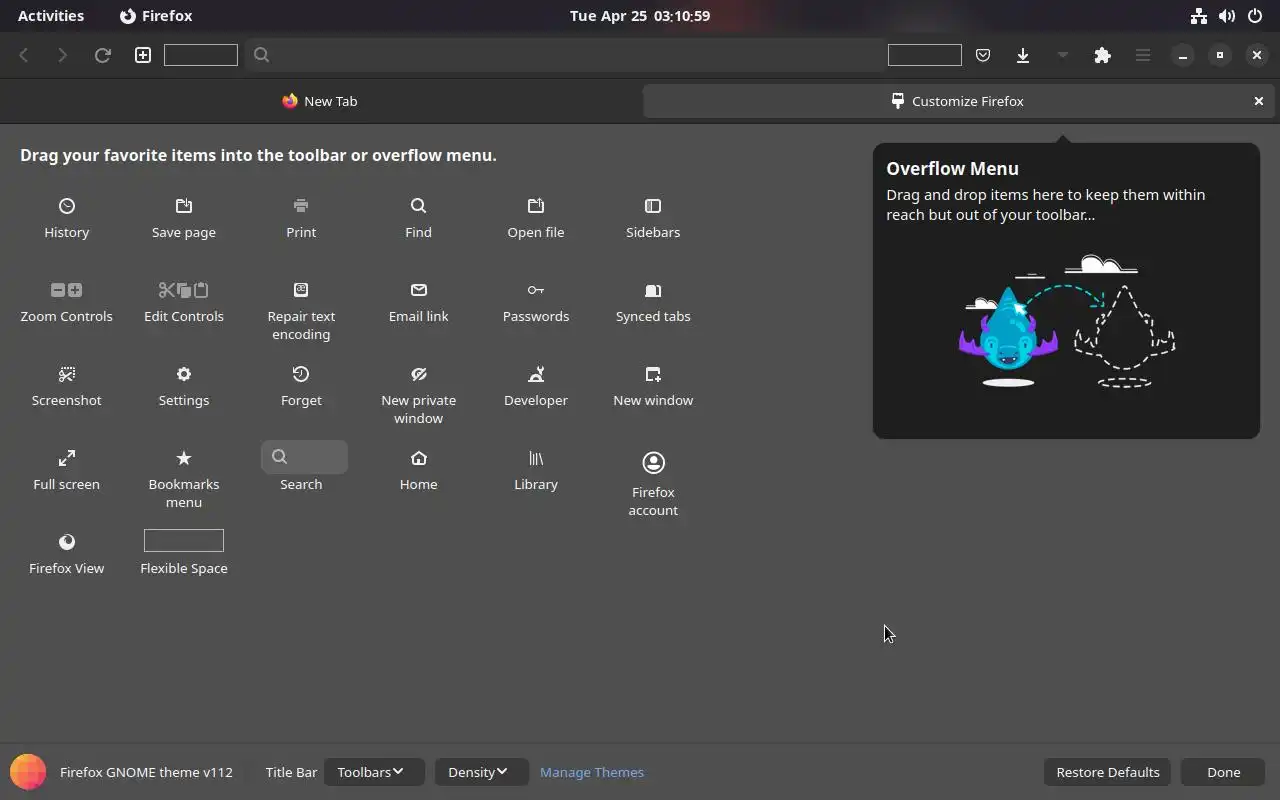Click the Done button
Screen dimensions: 1280x800
[x=1223, y=772]
